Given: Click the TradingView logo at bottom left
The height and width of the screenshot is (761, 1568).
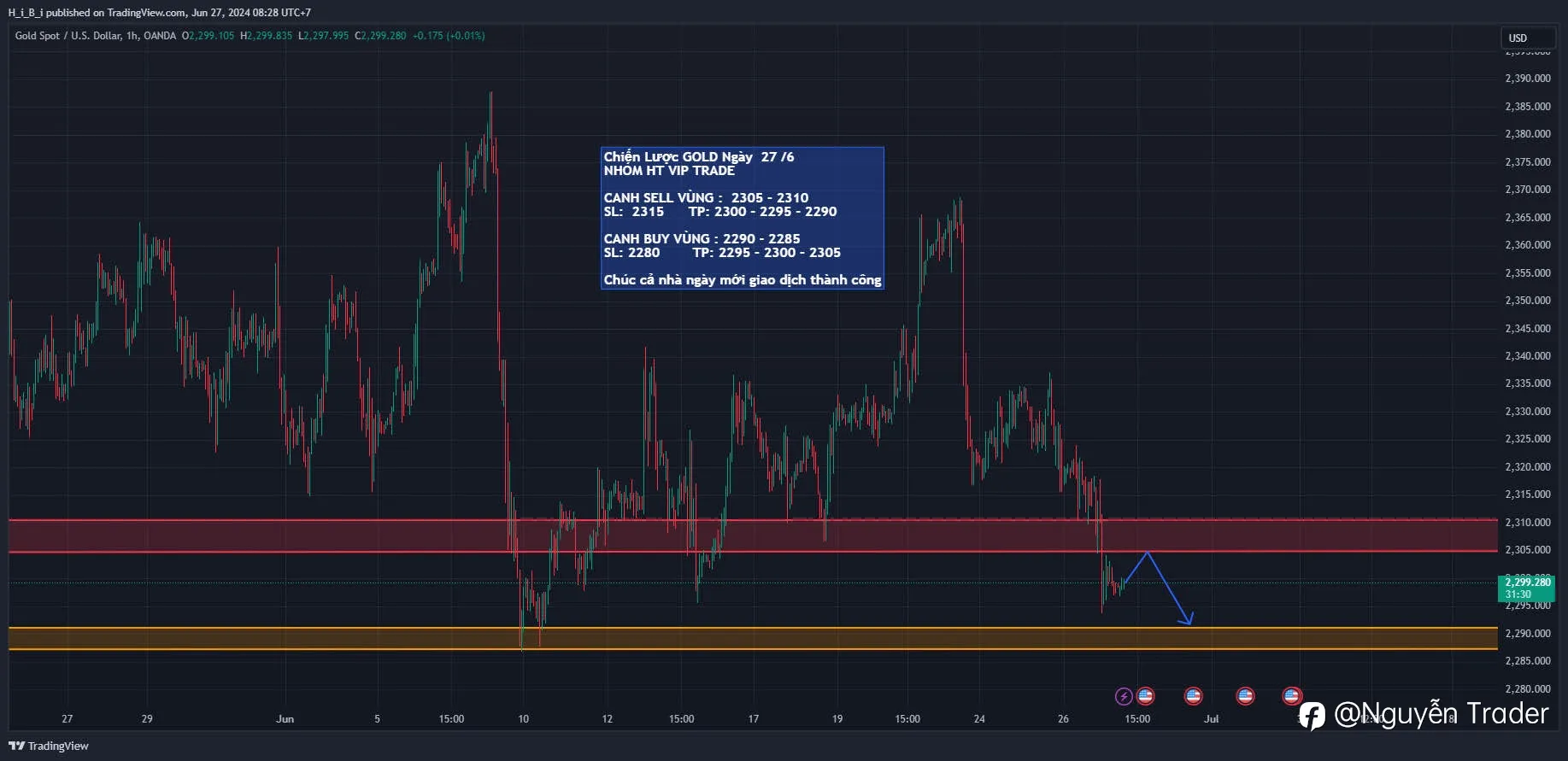Looking at the screenshot, I should pyautogui.click(x=49, y=746).
